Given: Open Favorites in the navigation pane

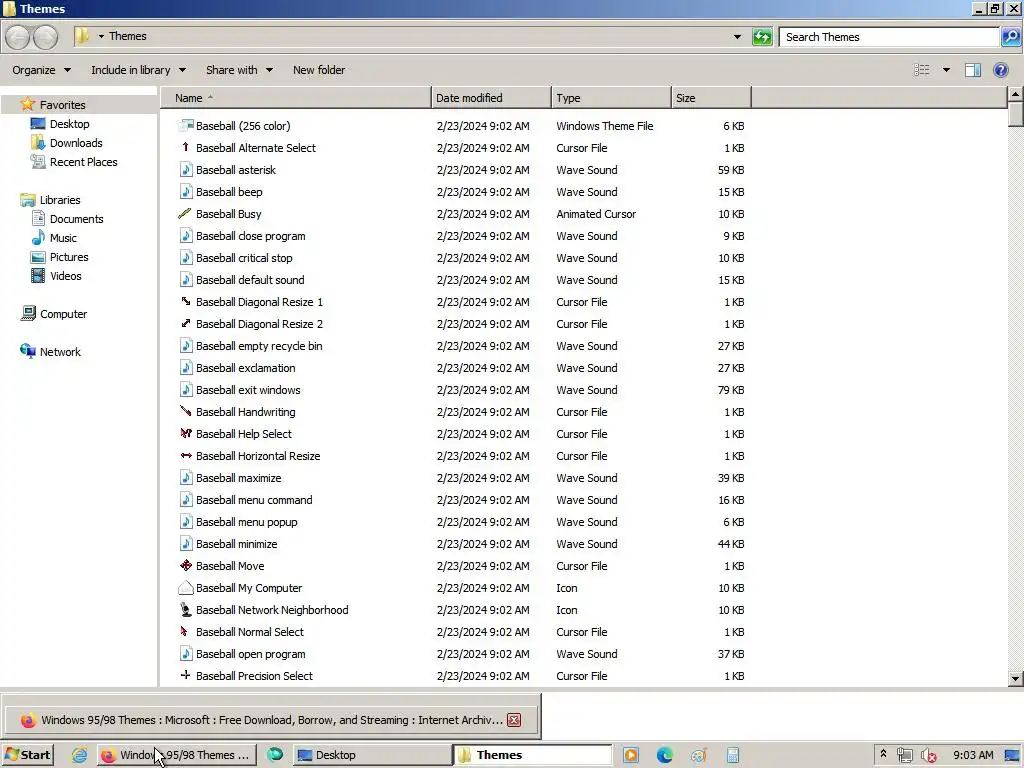Looking at the screenshot, I should (62, 104).
